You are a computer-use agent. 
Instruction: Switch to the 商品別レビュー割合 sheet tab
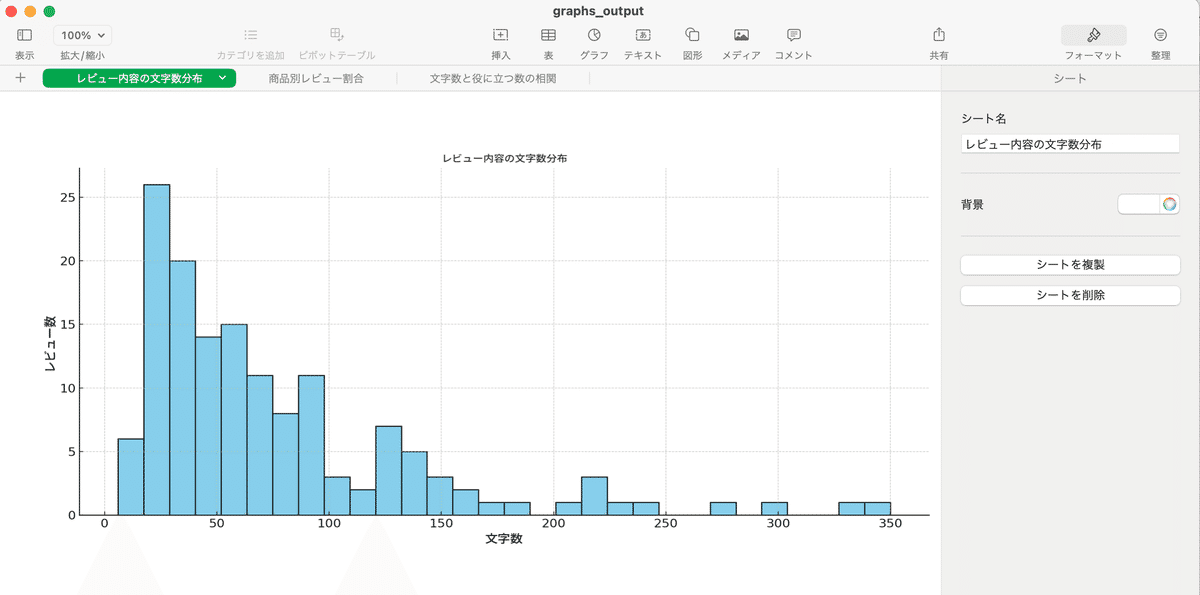(316, 78)
